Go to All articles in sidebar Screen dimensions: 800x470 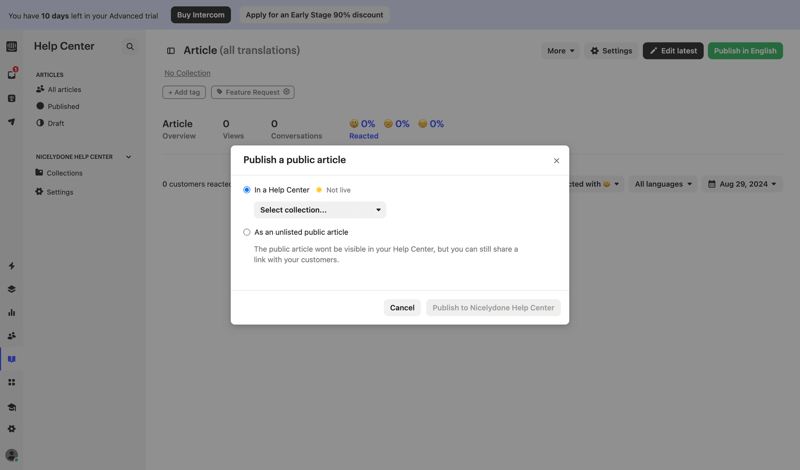click(64, 90)
